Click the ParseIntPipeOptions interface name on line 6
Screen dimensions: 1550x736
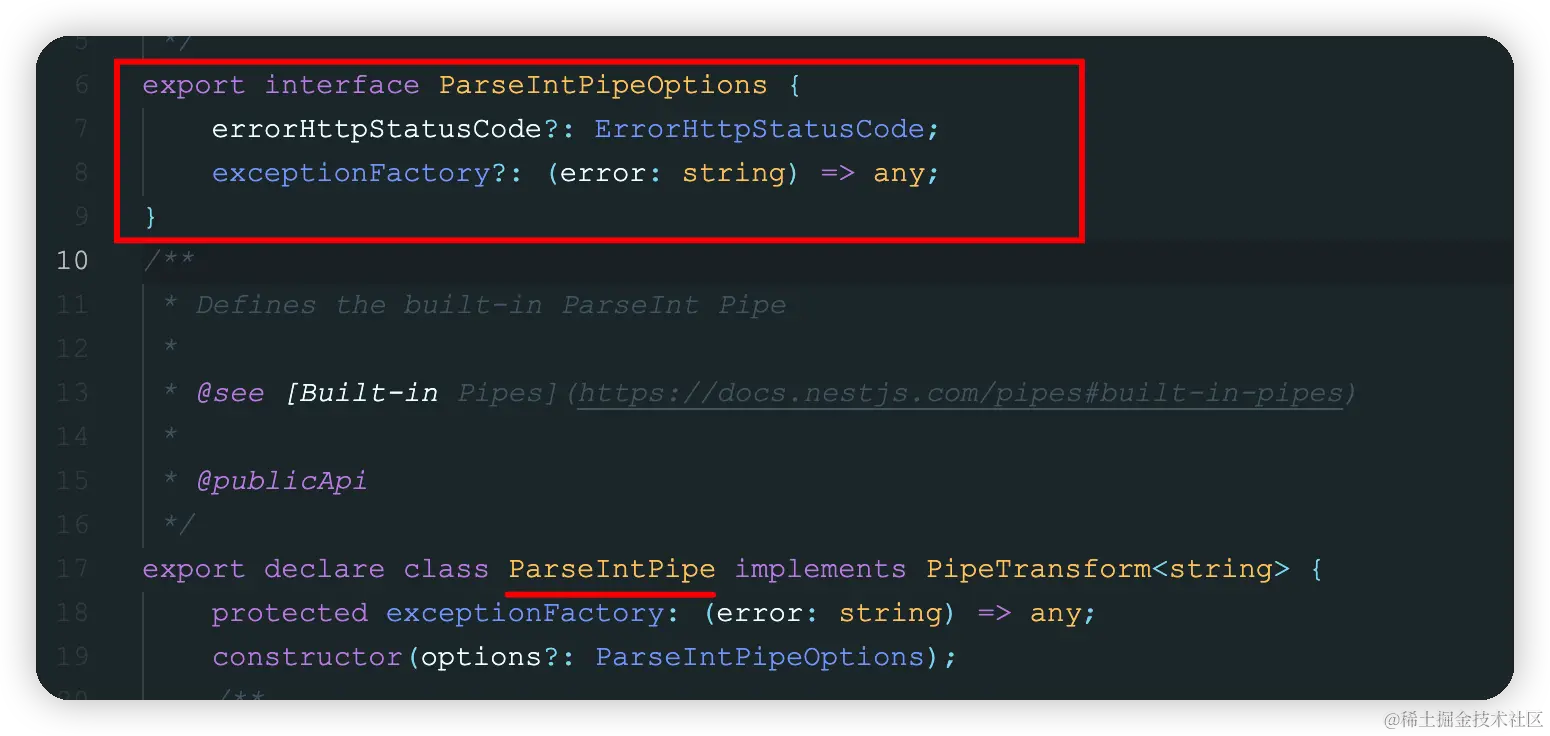coord(603,85)
